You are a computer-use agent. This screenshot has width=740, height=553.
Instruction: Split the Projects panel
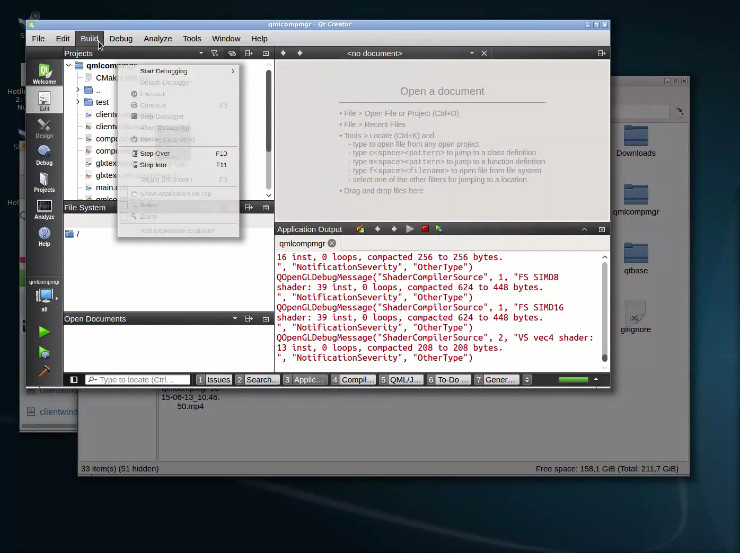(x=249, y=53)
